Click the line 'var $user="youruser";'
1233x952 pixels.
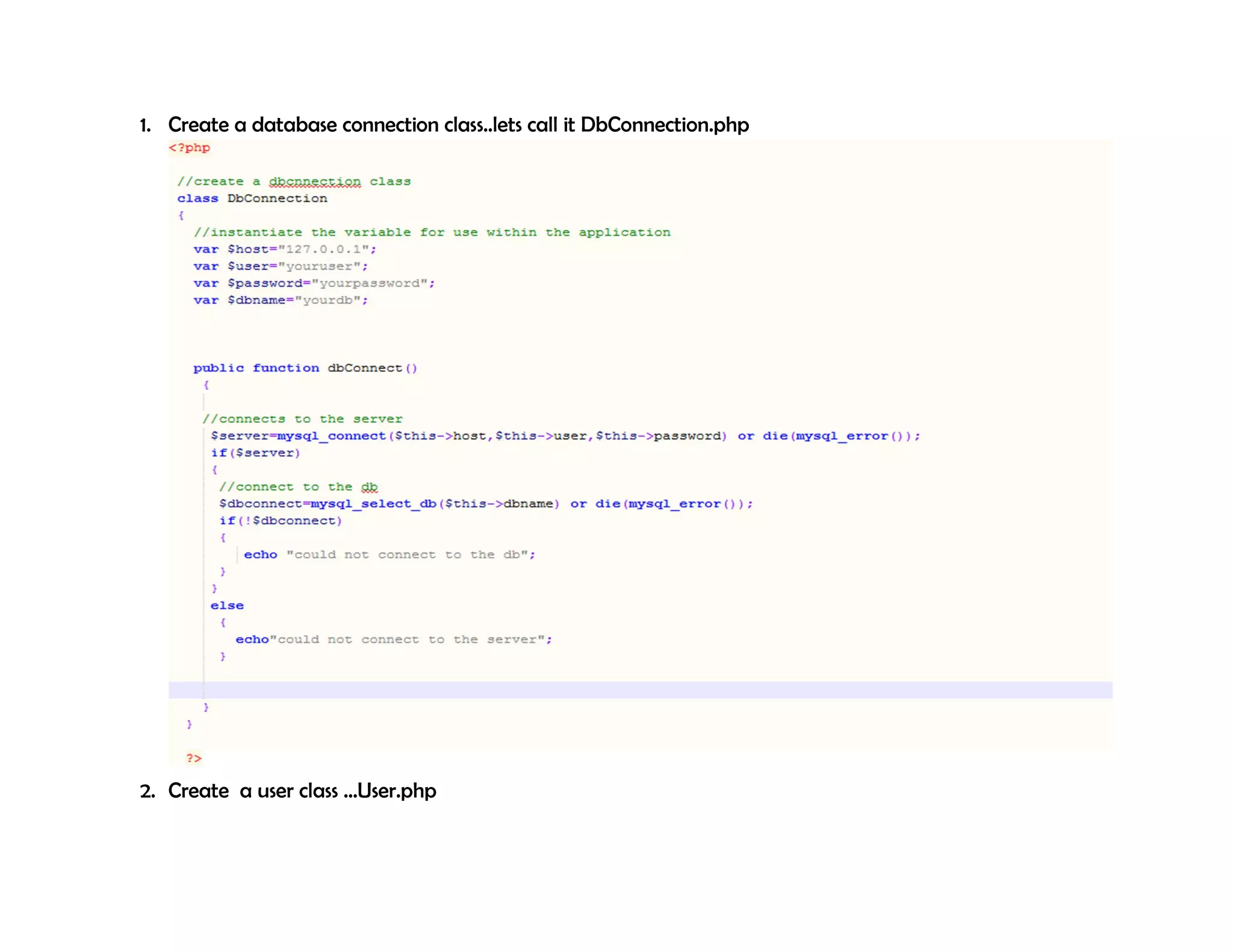coord(281,266)
